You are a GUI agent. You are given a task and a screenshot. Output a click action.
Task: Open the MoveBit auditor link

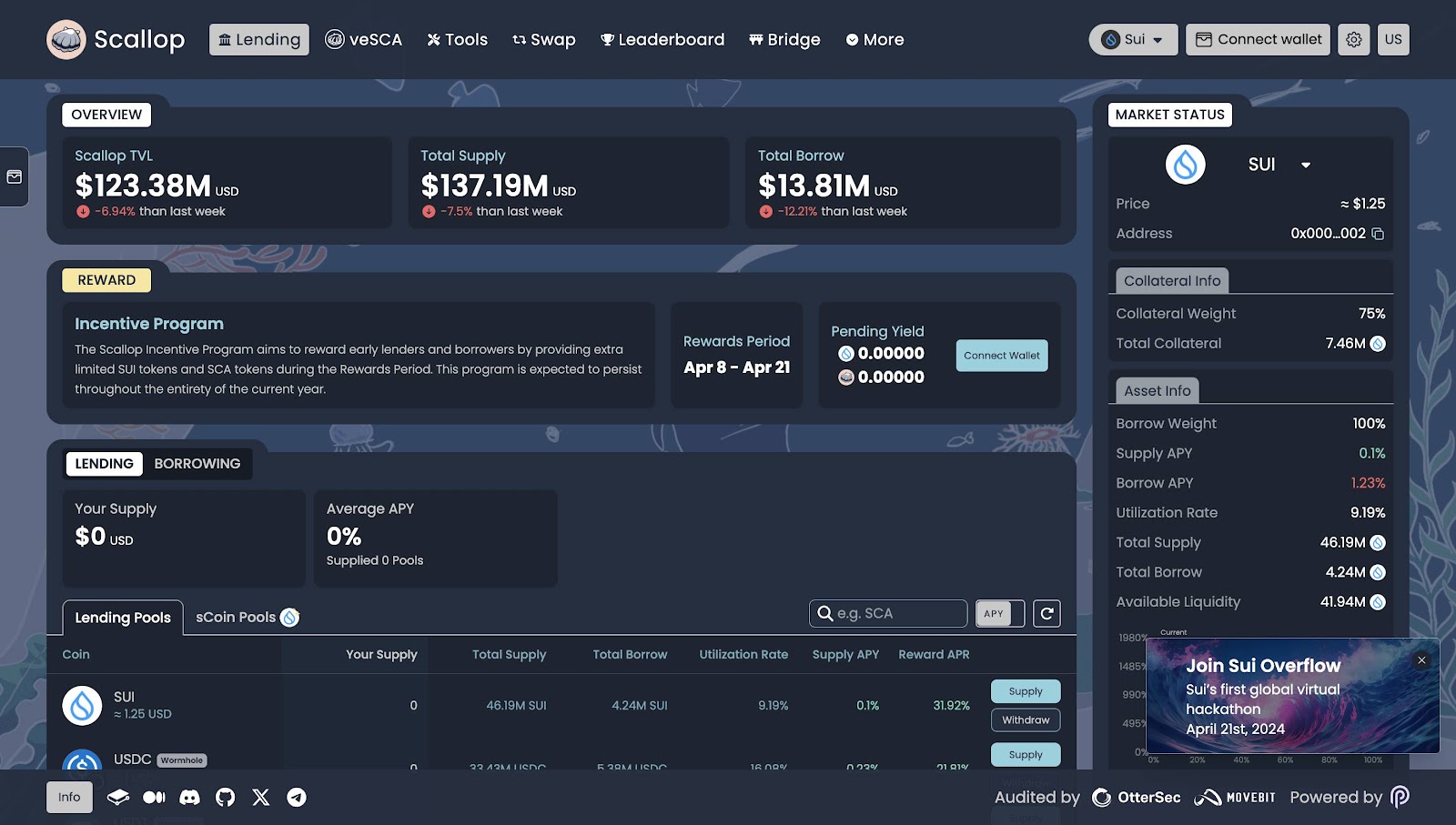1235,798
